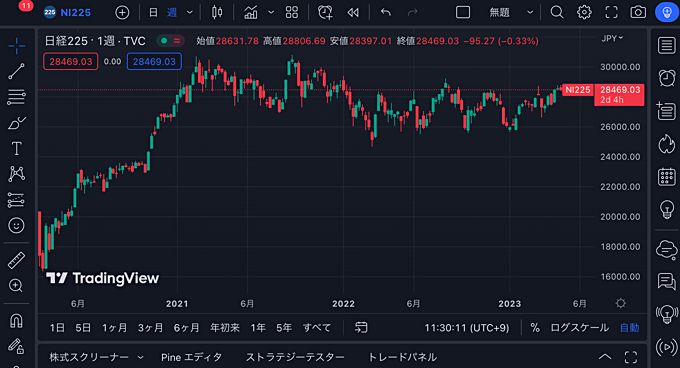Open the indicators menu
The height and width of the screenshot is (368, 680).
pyautogui.click(x=251, y=13)
